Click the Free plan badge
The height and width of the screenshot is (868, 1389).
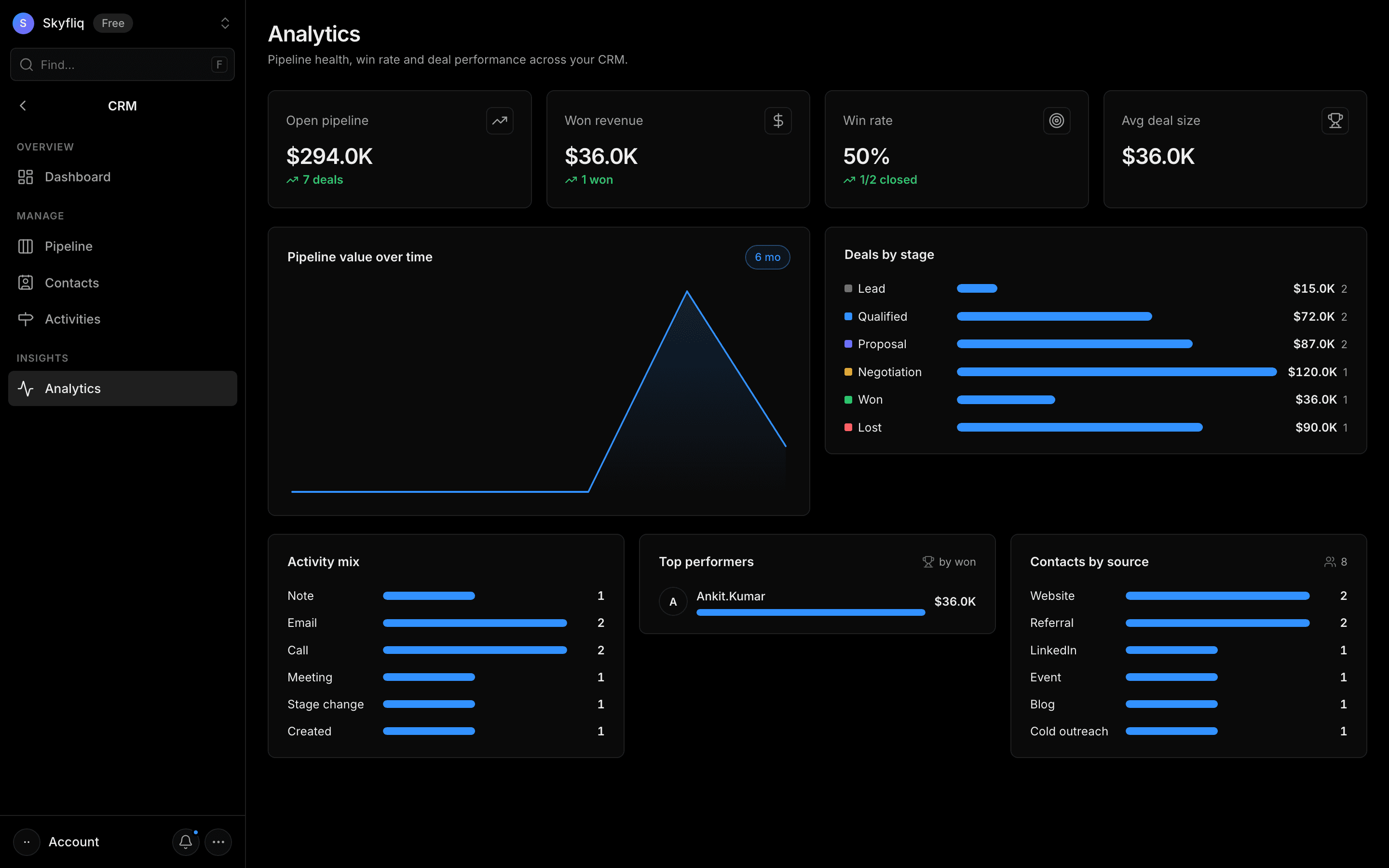pyautogui.click(x=113, y=23)
